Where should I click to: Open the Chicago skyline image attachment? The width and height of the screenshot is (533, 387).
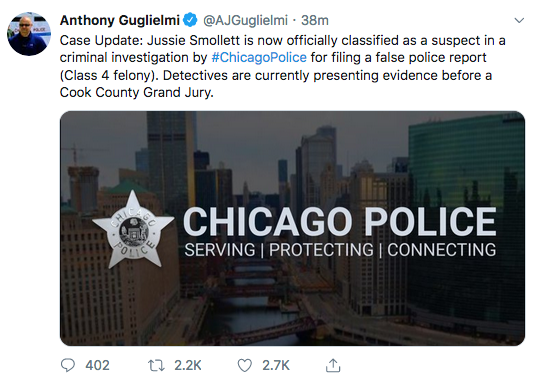pyautogui.click(x=292, y=228)
